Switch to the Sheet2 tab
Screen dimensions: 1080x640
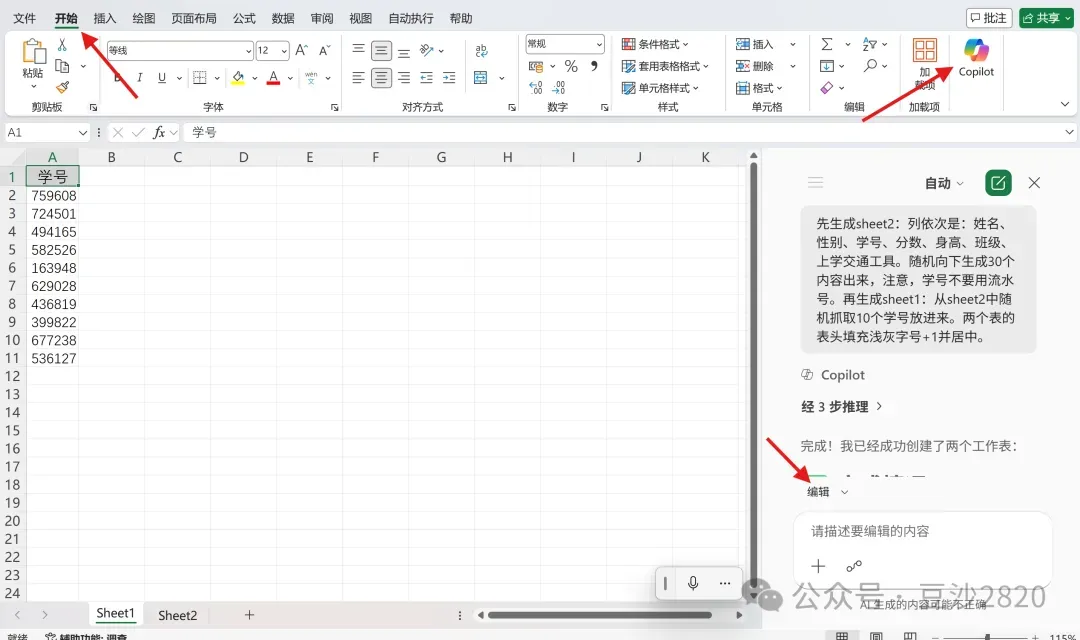(x=178, y=615)
